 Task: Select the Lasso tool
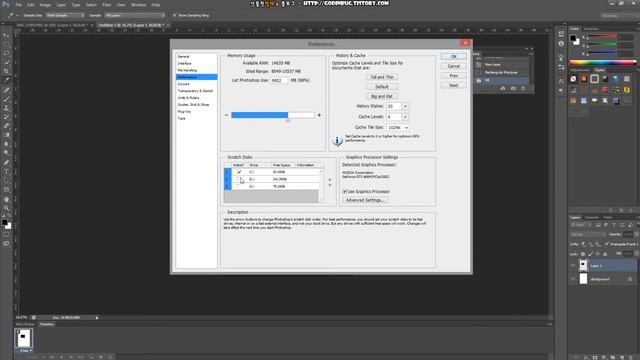point(6,53)
